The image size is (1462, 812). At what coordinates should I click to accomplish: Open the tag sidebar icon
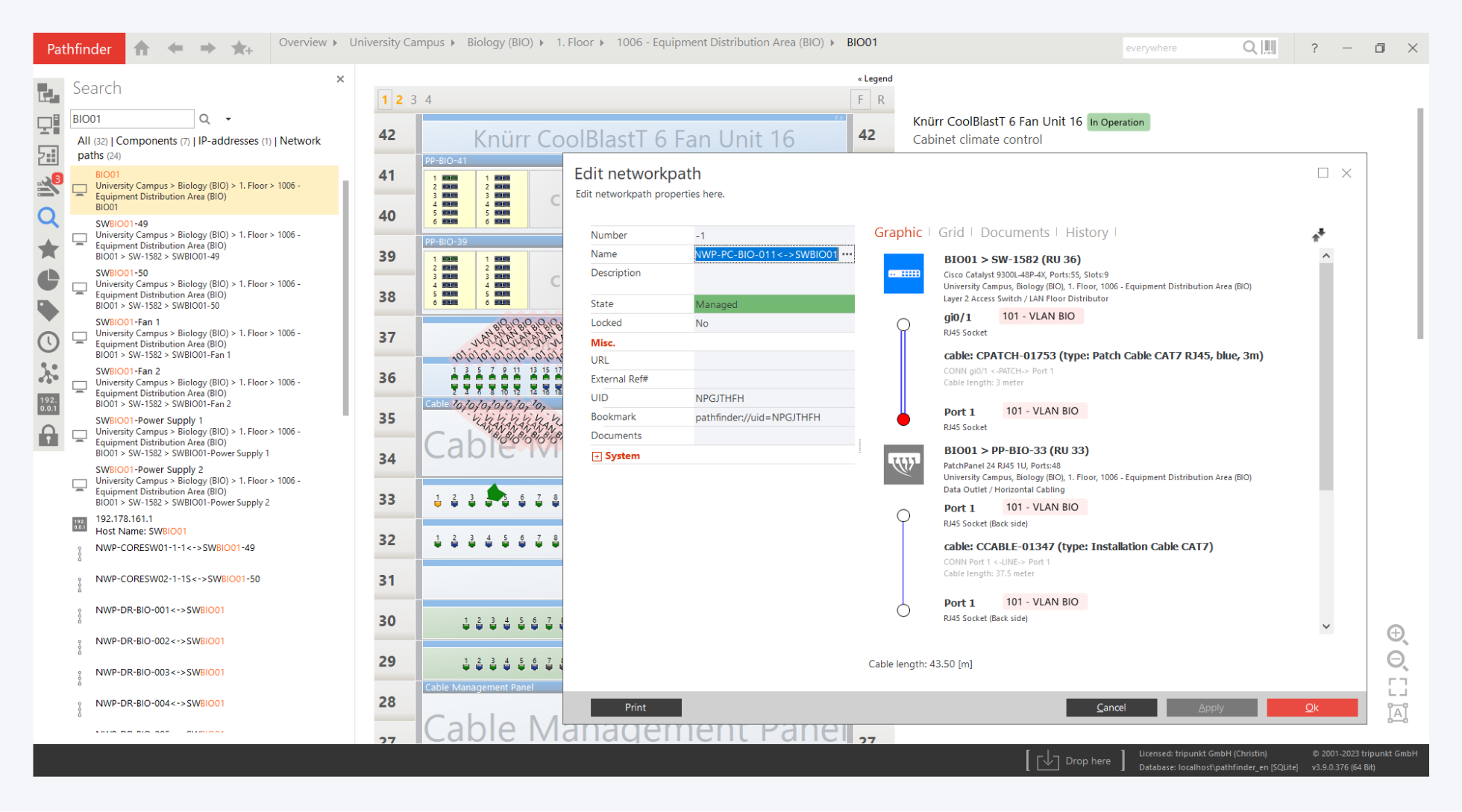click(x=48, y=310)
